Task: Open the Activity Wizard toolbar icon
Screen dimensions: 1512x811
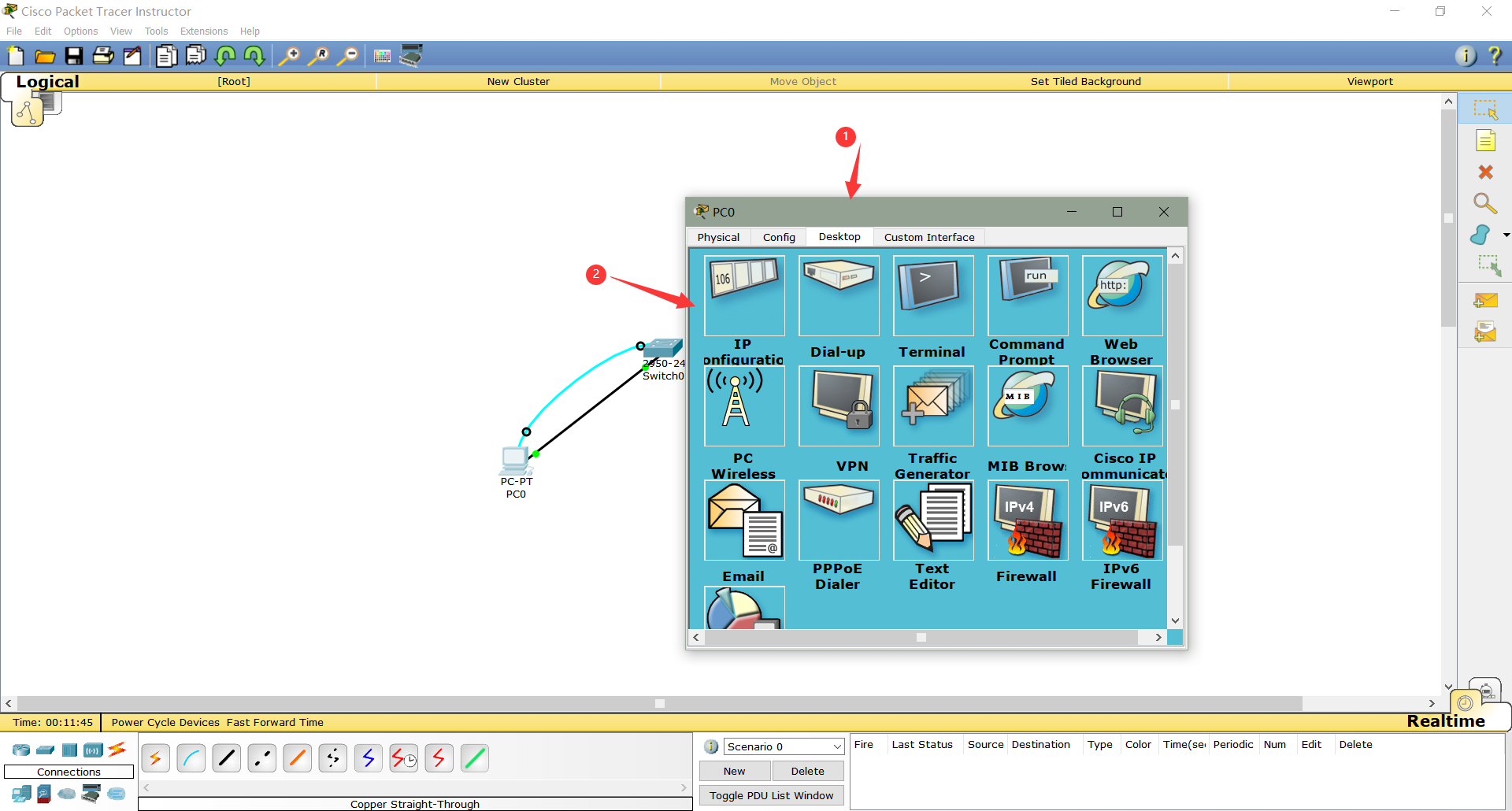Action: [132, 56]
